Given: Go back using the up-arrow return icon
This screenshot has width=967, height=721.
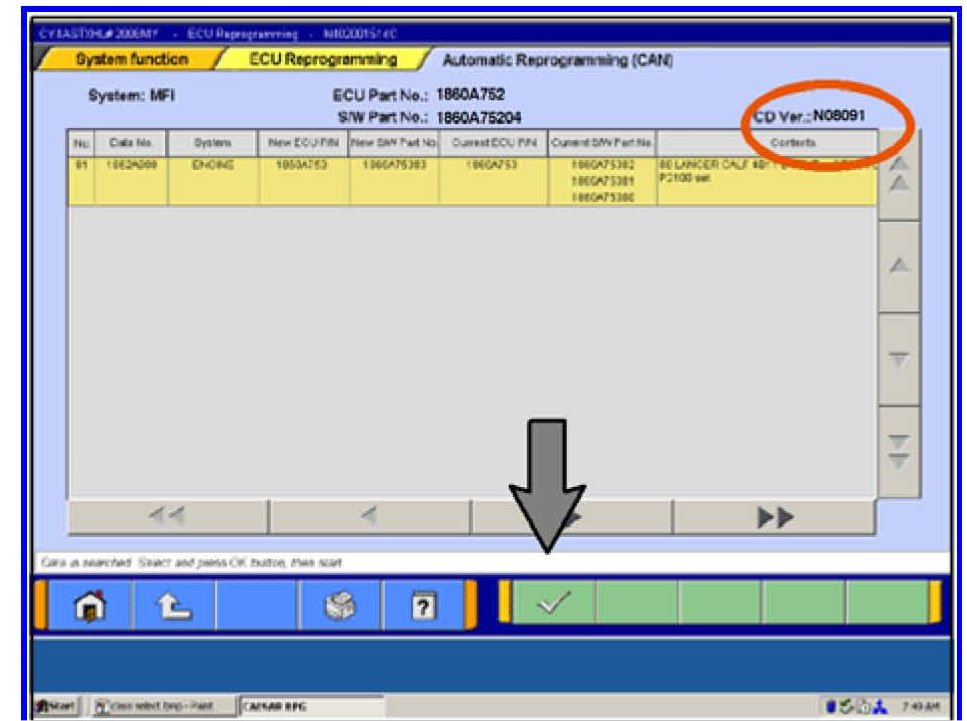Looking at the screenshot, I should tap(175, 606).
